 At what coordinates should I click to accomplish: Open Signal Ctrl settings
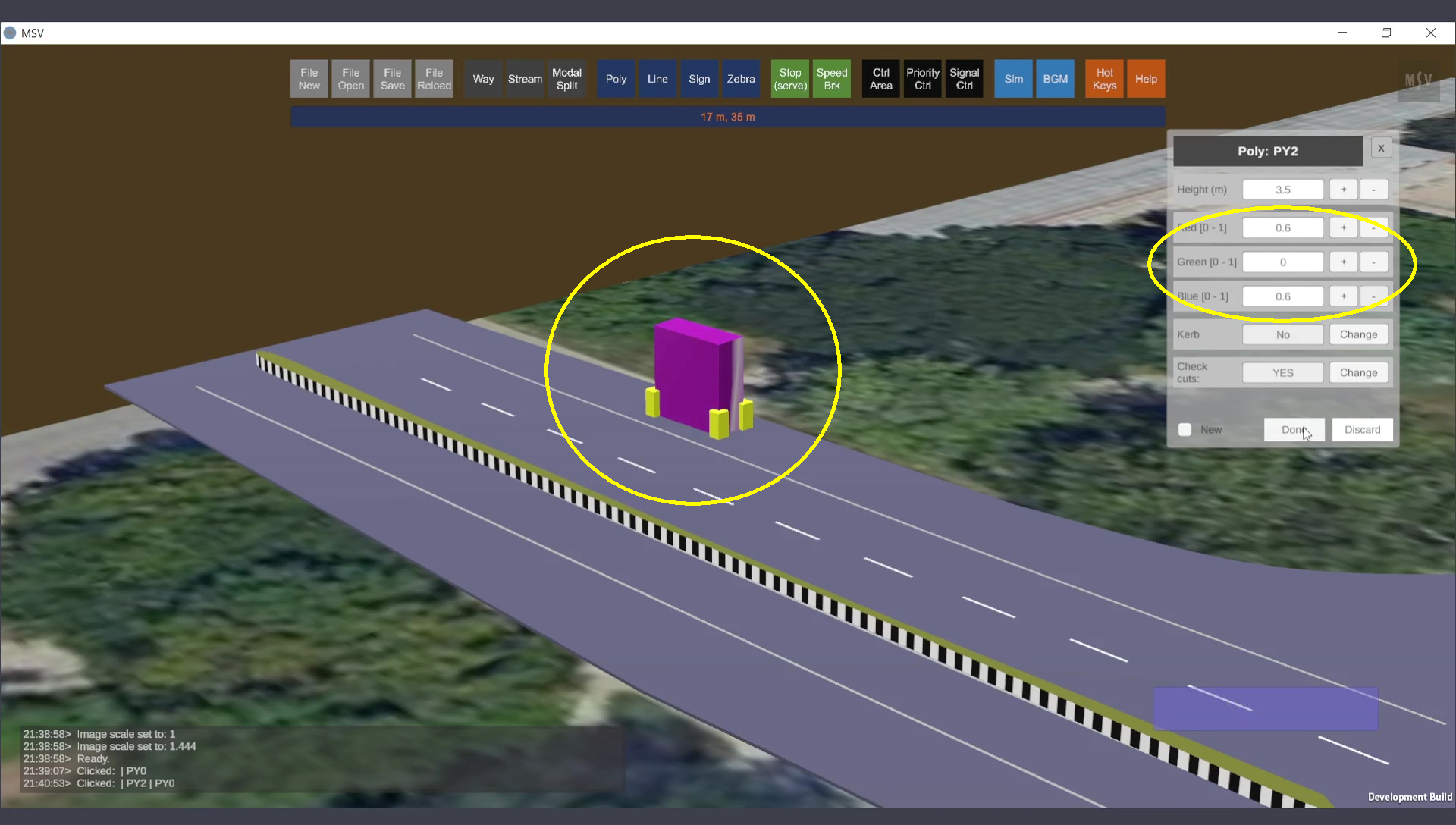(964, 79)
